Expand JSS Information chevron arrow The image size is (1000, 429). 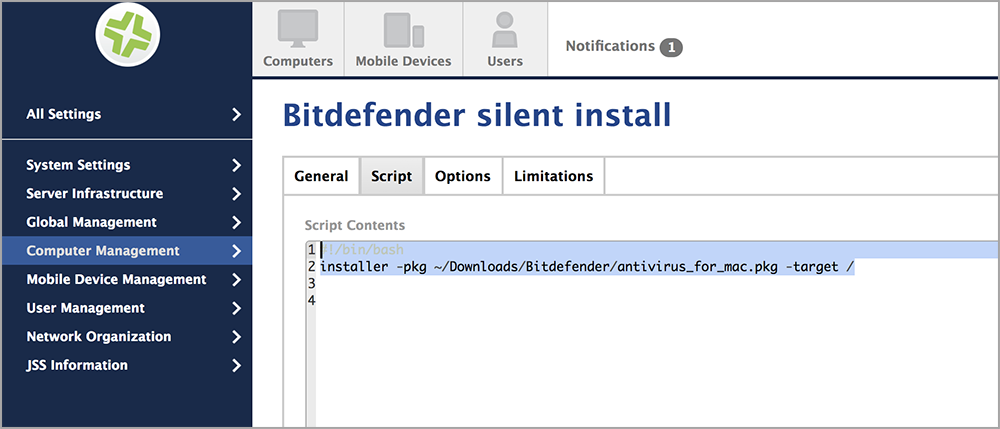237,365
